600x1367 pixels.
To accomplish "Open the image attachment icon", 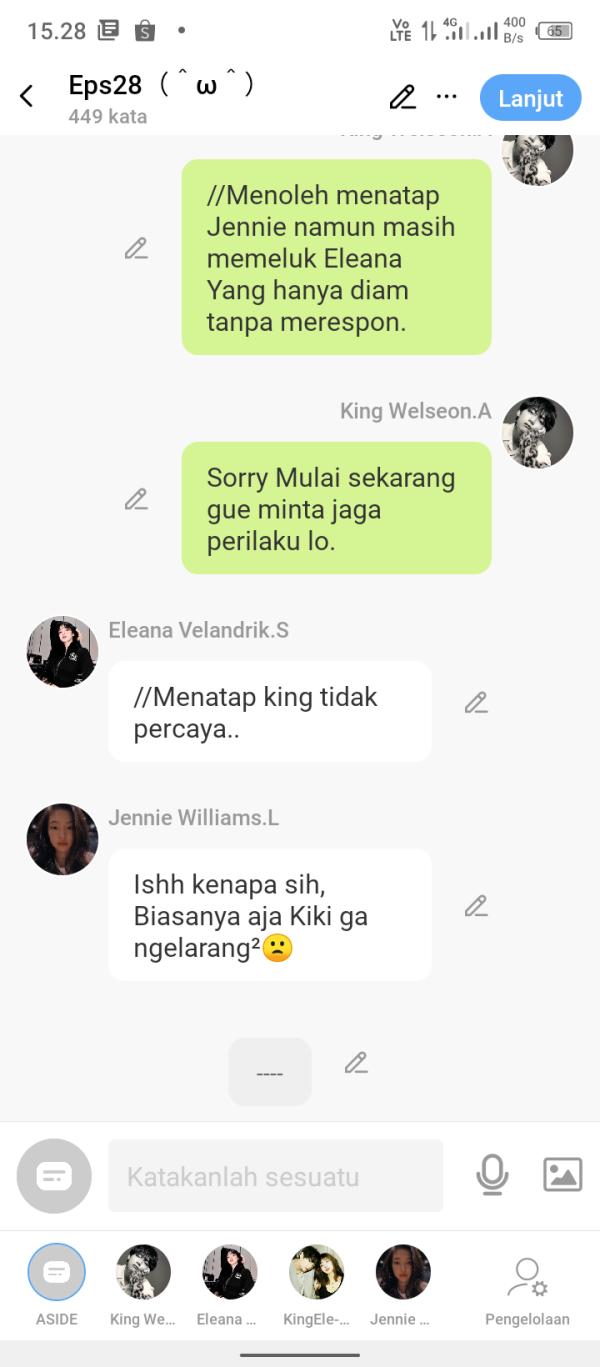I will (562, 1174).
